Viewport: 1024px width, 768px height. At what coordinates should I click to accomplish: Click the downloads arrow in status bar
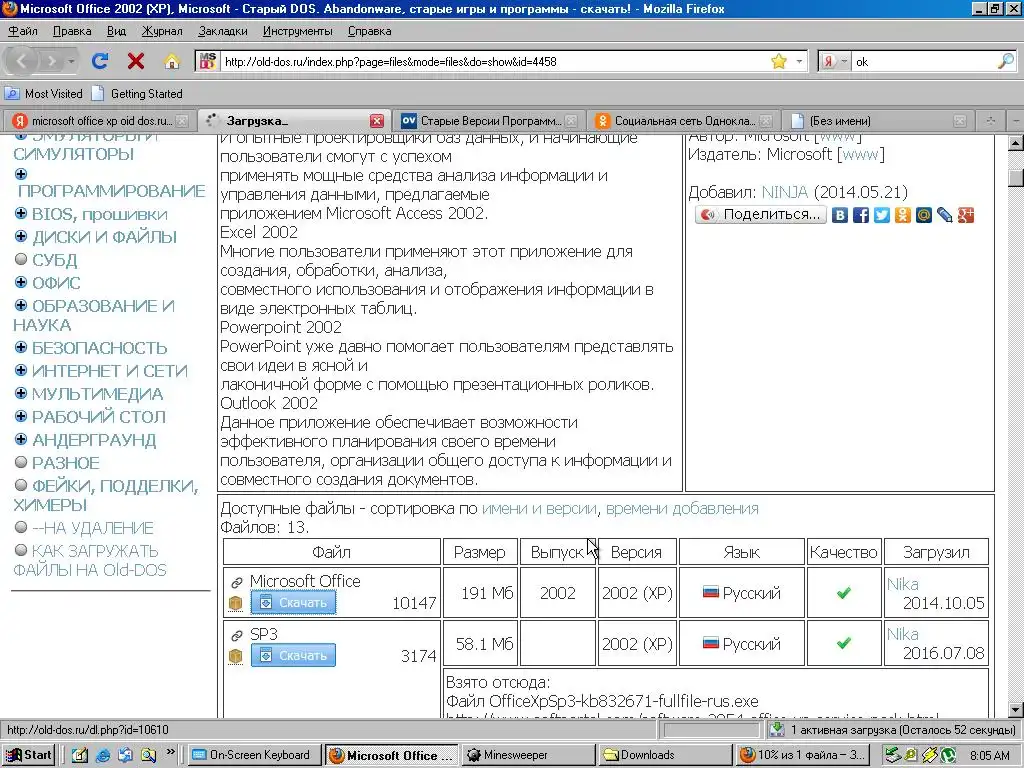pyautogui.click(x=776, y=729)
